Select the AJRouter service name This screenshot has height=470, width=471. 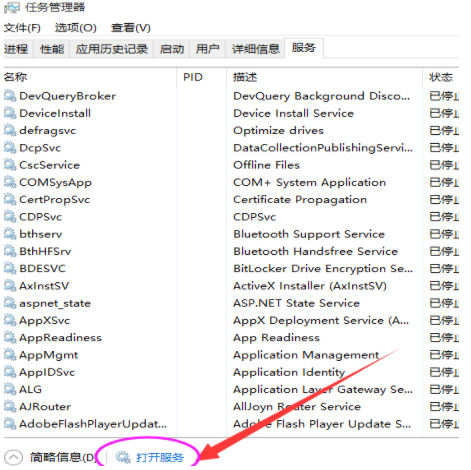coord(45,407)
